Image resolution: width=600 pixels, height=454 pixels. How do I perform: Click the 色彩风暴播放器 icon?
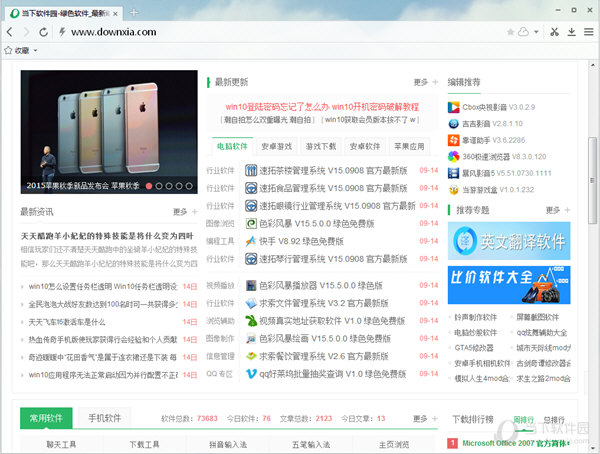pyautogui.click(x=251, y=285)
